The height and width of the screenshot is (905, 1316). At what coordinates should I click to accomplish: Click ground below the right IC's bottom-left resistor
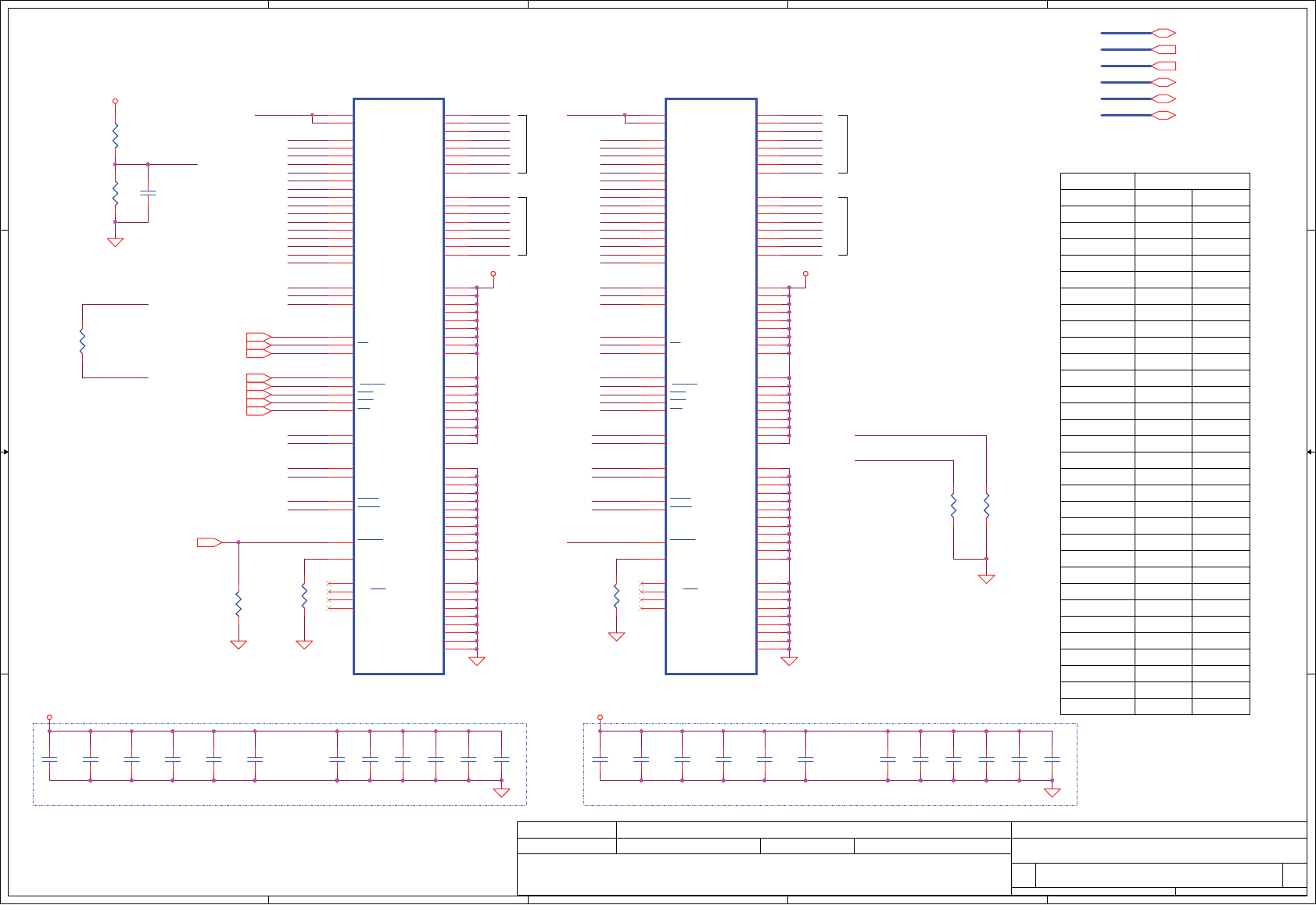616,637
